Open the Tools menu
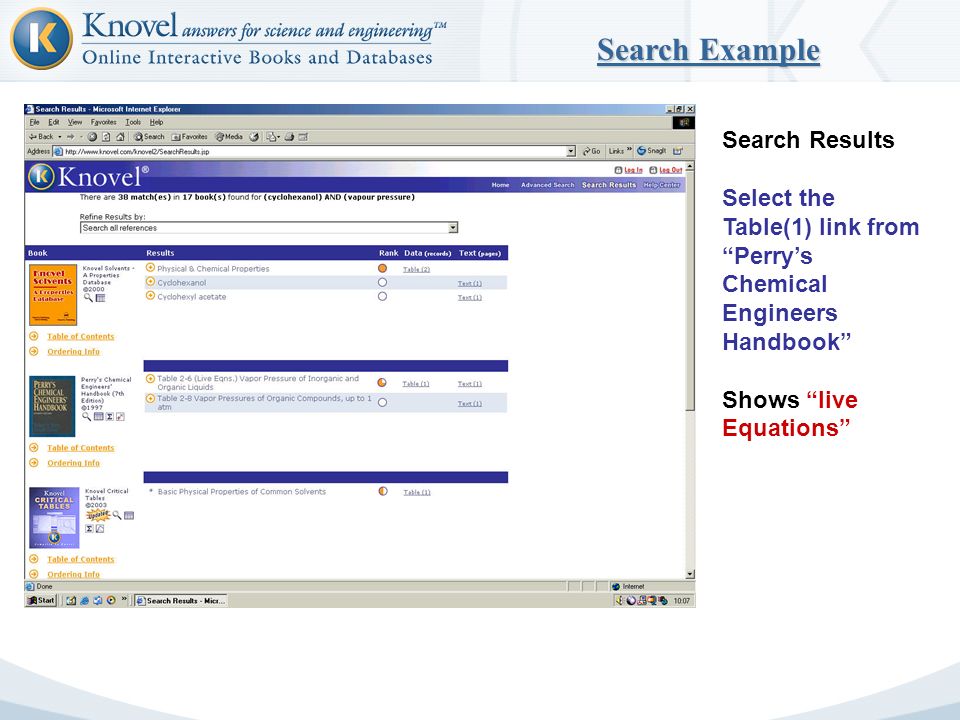Screen dimensions: 960x720 tap(133, 122)
